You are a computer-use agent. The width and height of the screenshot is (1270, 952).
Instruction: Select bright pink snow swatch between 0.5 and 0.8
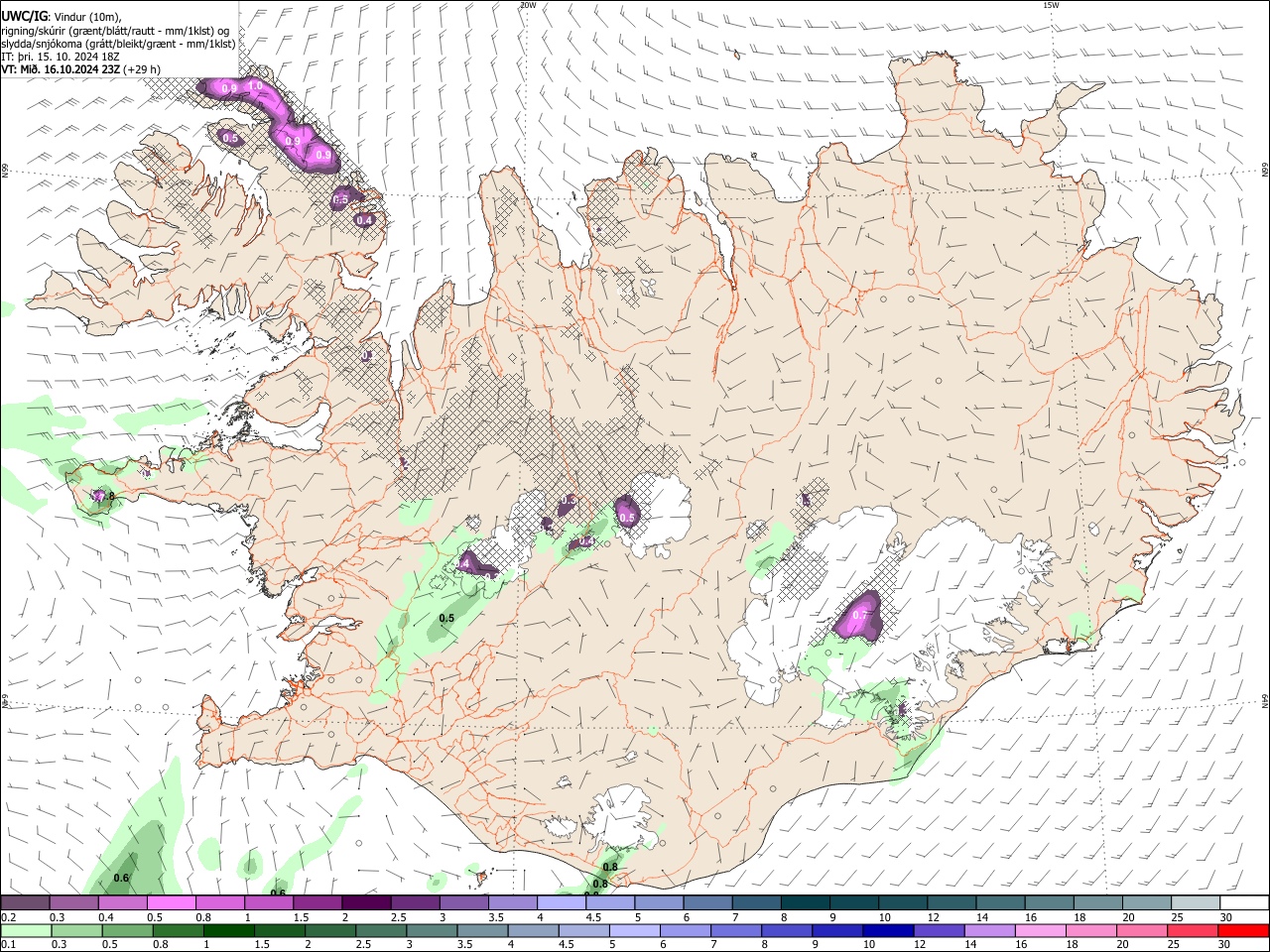coord(171,902)
